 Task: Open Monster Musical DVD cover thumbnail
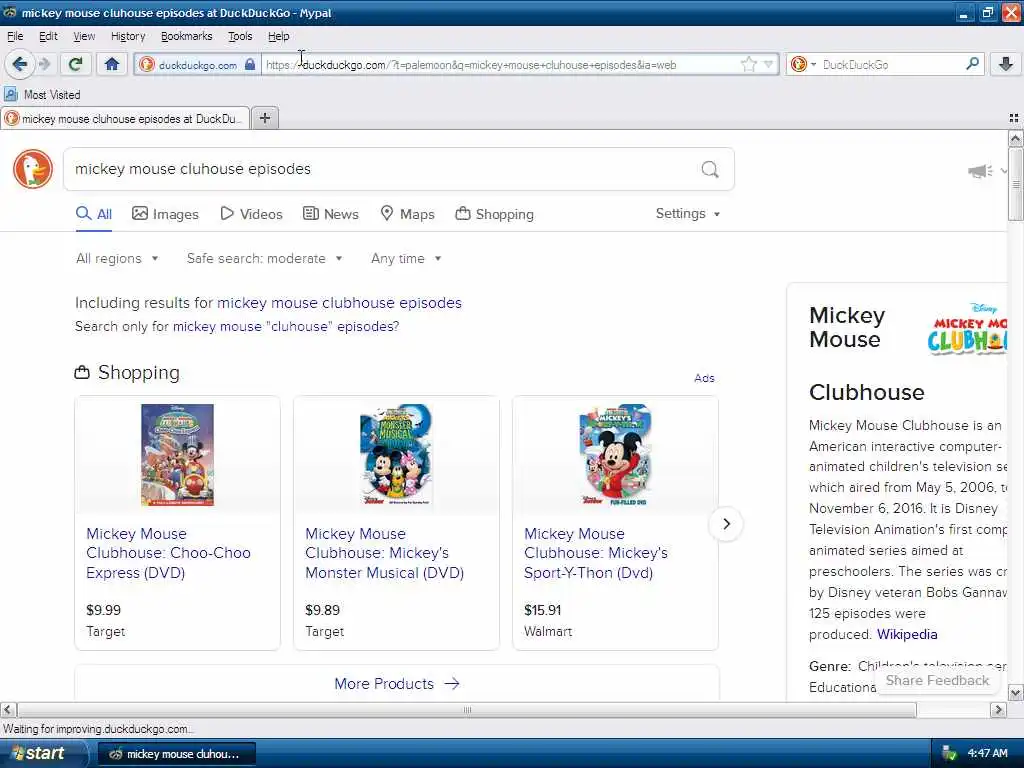click(396, 455)
